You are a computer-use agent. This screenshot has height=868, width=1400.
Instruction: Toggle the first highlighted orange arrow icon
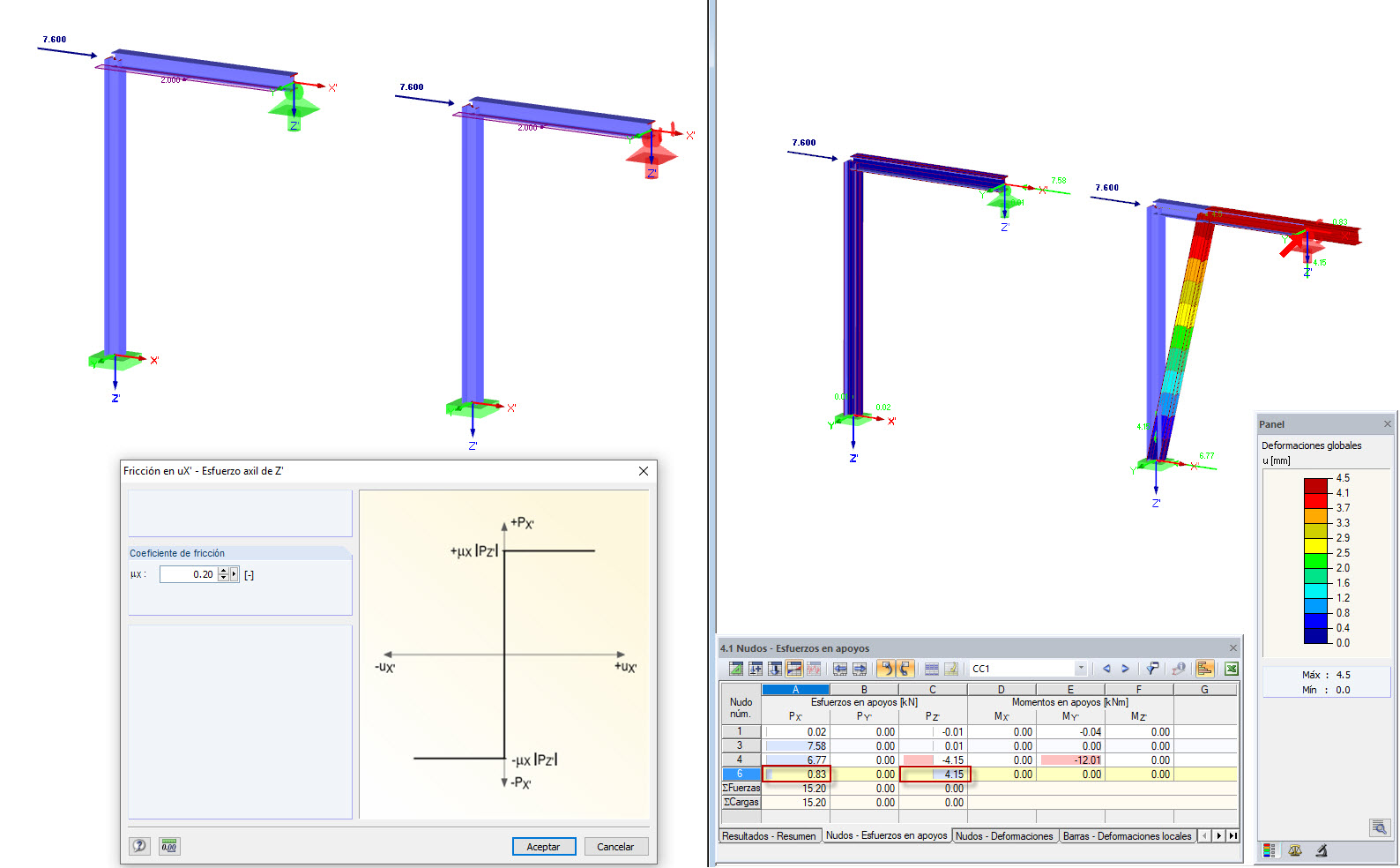point(886,669)
